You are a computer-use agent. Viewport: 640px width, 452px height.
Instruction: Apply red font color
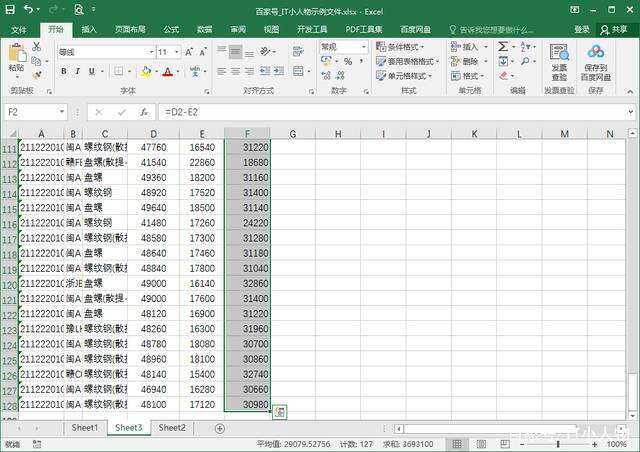tap(167, 72)
